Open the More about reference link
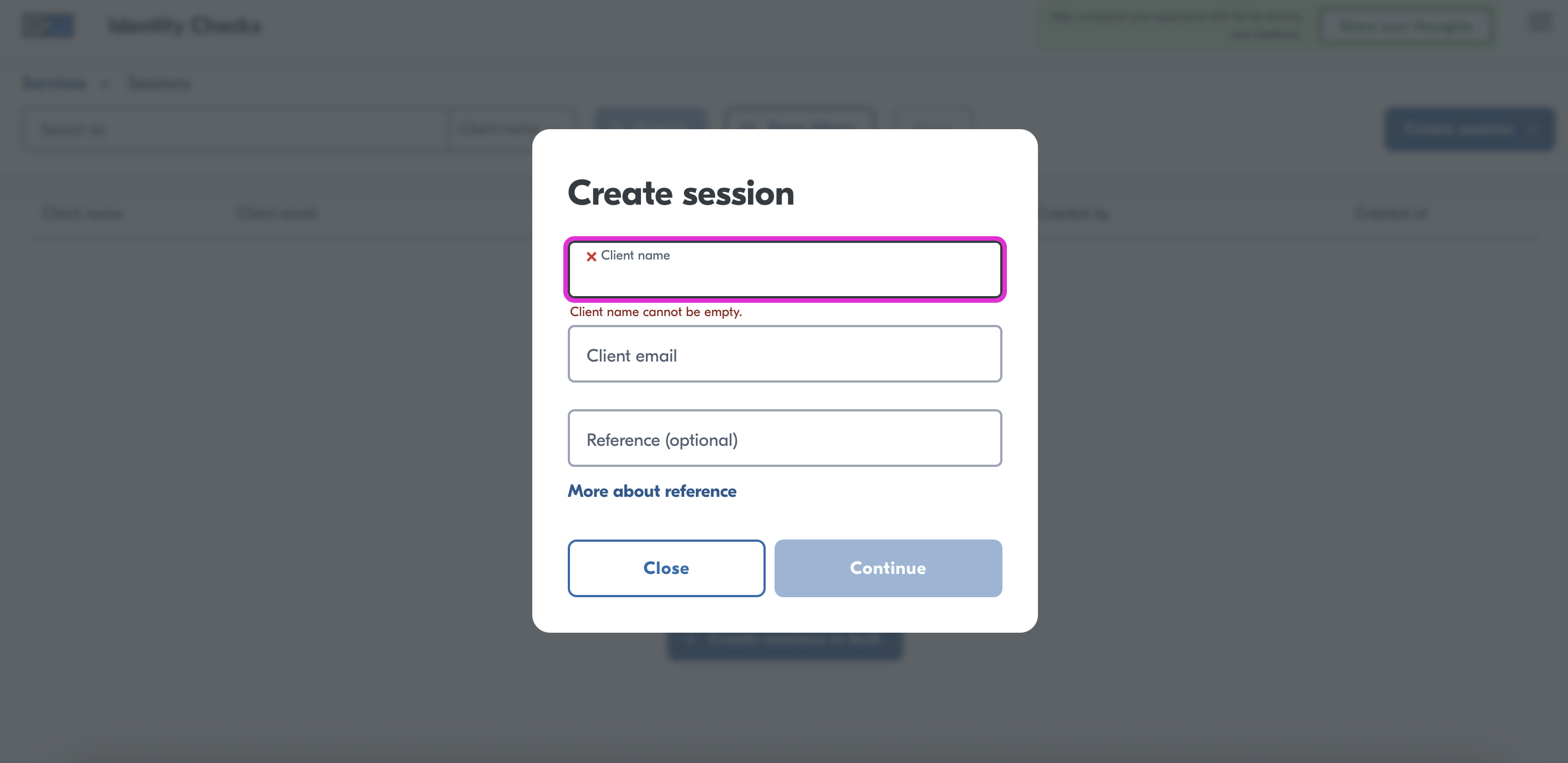This screenshot has height=763, width=1568. (651, 491)
